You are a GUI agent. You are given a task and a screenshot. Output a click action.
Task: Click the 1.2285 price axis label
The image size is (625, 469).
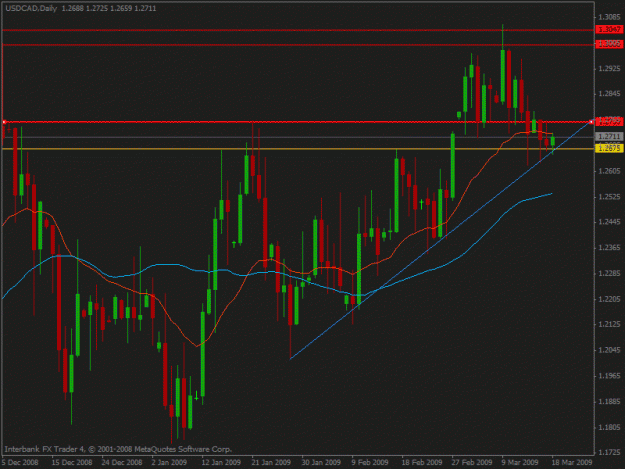[x=609, y=273]
